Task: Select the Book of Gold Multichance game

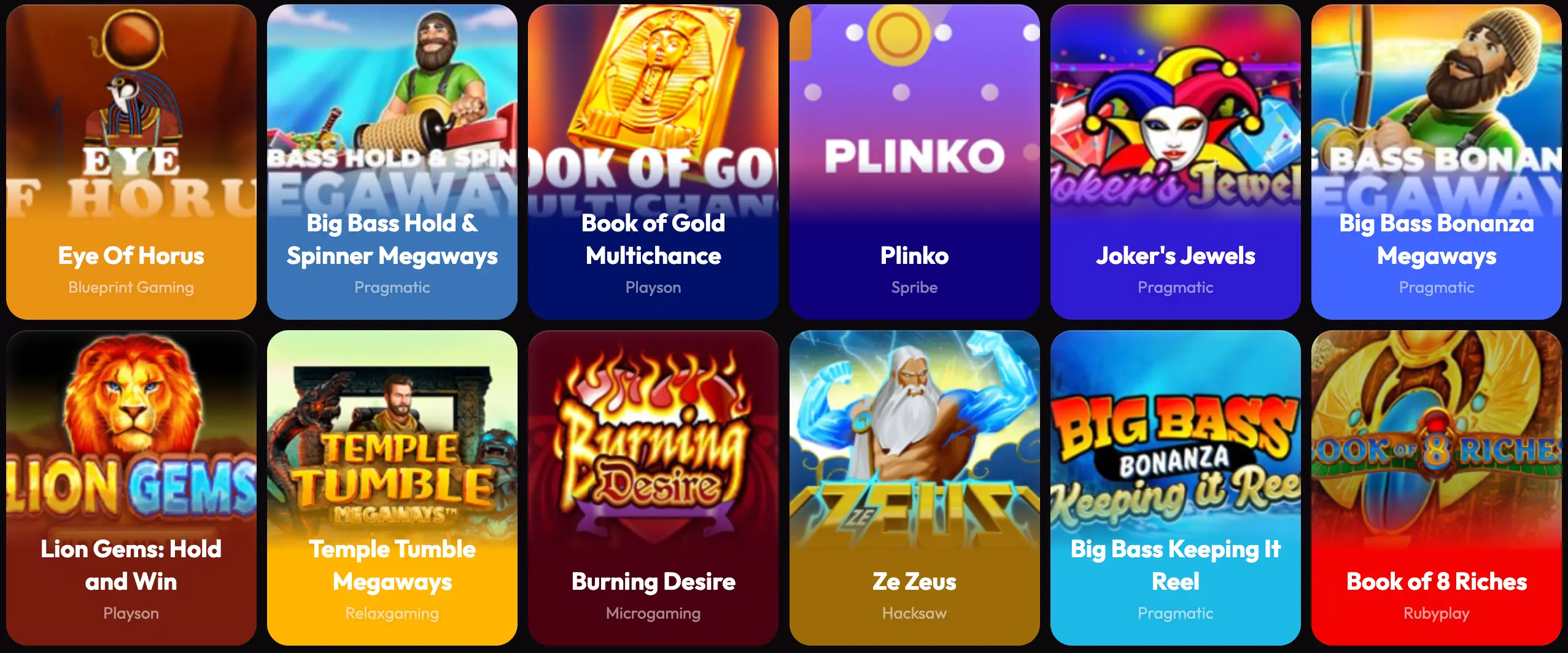Action: click(653, 161)
